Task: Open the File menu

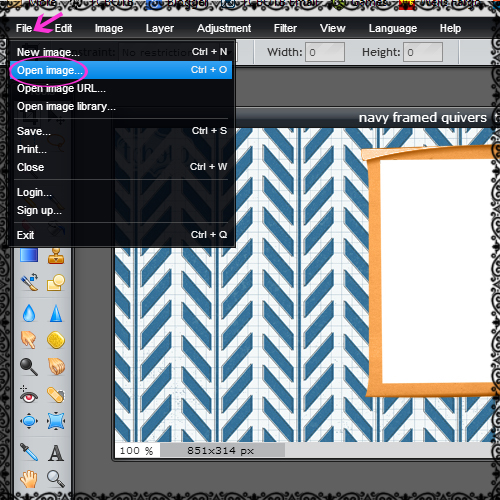Action: 24,28
